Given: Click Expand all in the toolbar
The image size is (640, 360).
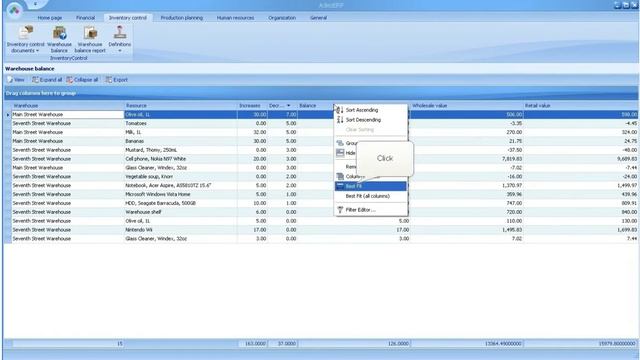Looking at the screenshot, I should [47, 80].
